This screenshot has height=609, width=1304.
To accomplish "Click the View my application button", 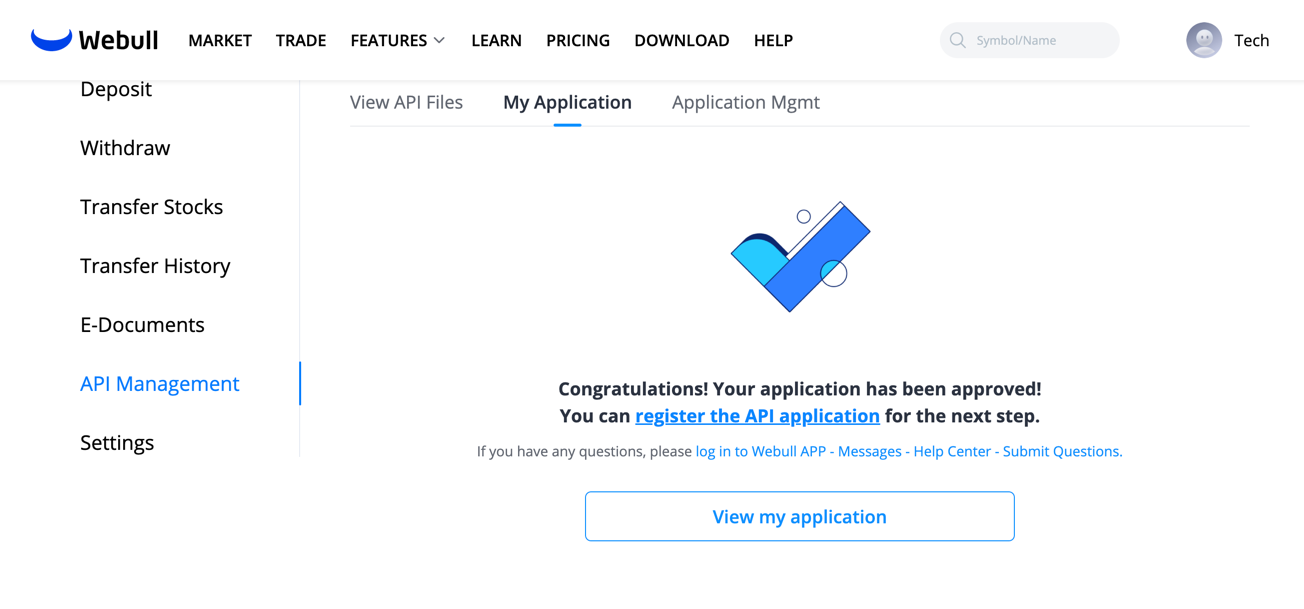I will 799,516.
